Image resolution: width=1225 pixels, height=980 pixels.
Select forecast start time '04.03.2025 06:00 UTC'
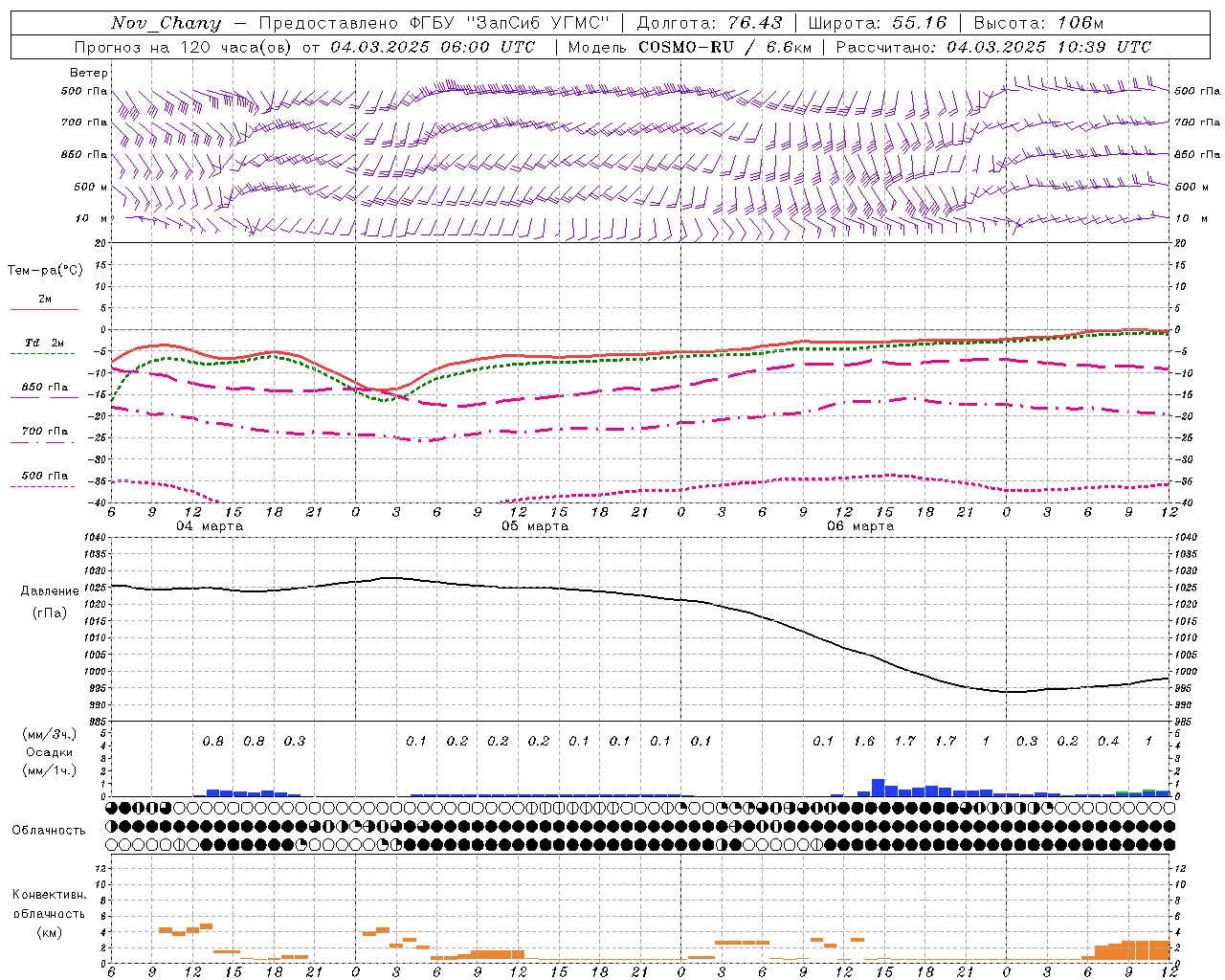coord(433,47)
